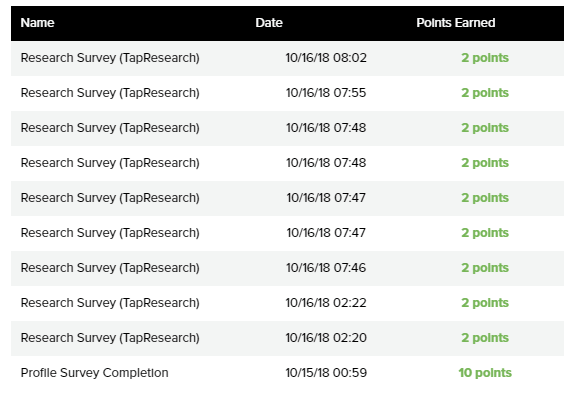Click the Points Earned column header
The image size is (570, 403).
pyautogui.click(x=455, y=23)
